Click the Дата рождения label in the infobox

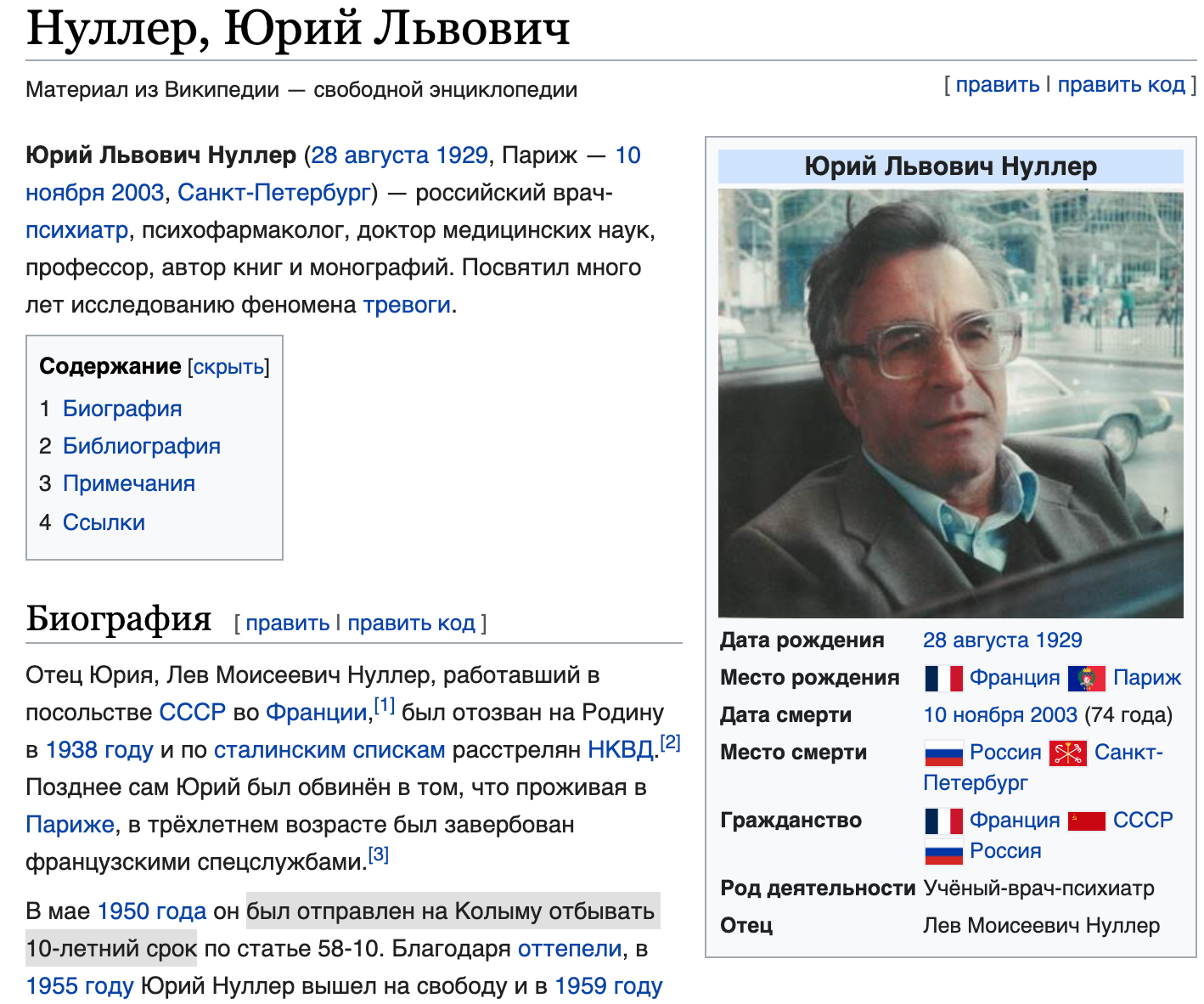click(x=802, y=640)
